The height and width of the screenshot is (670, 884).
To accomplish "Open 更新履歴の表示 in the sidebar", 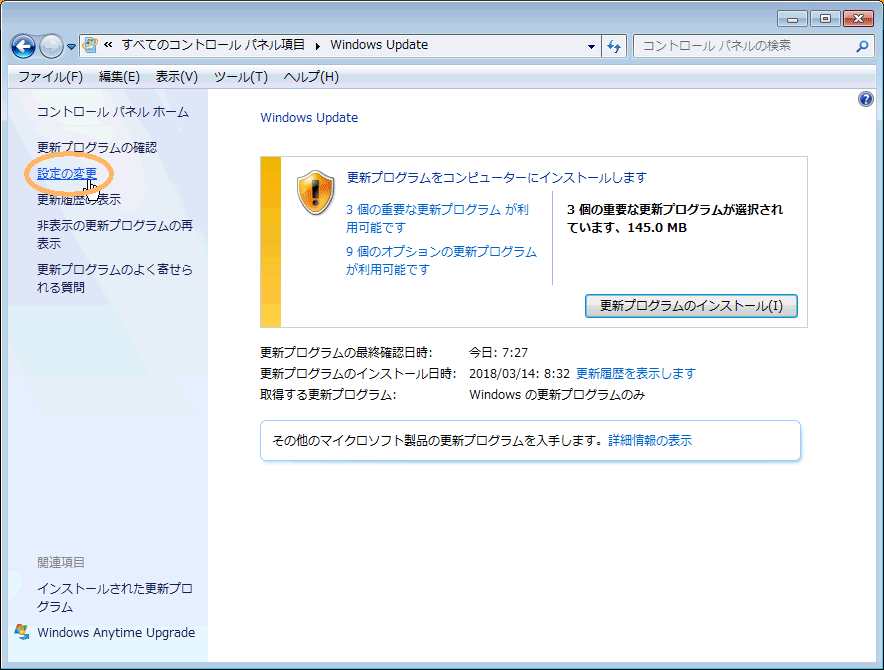I will click(79, 200).
